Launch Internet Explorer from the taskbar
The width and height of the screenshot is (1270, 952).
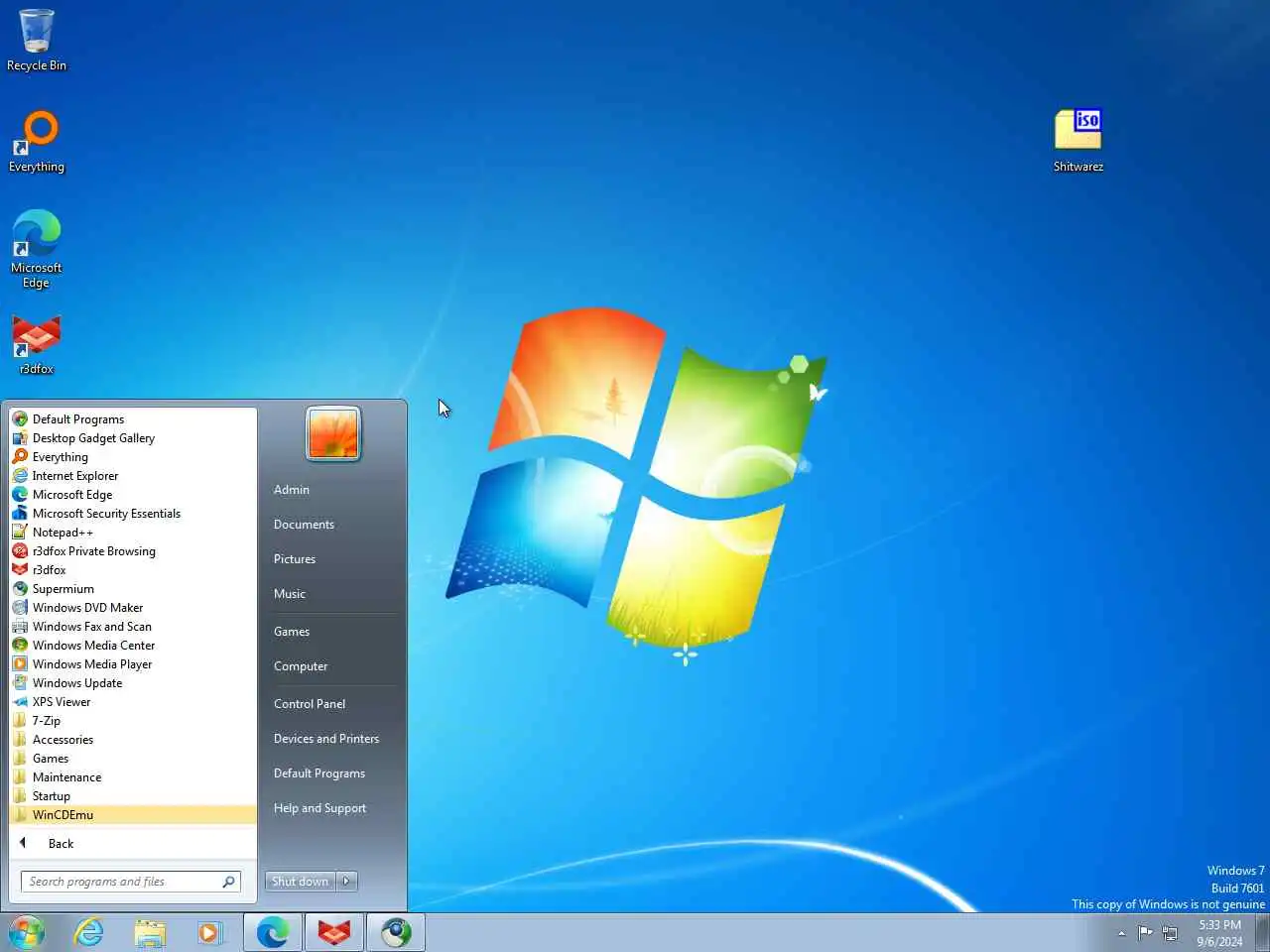coord(88,932)
